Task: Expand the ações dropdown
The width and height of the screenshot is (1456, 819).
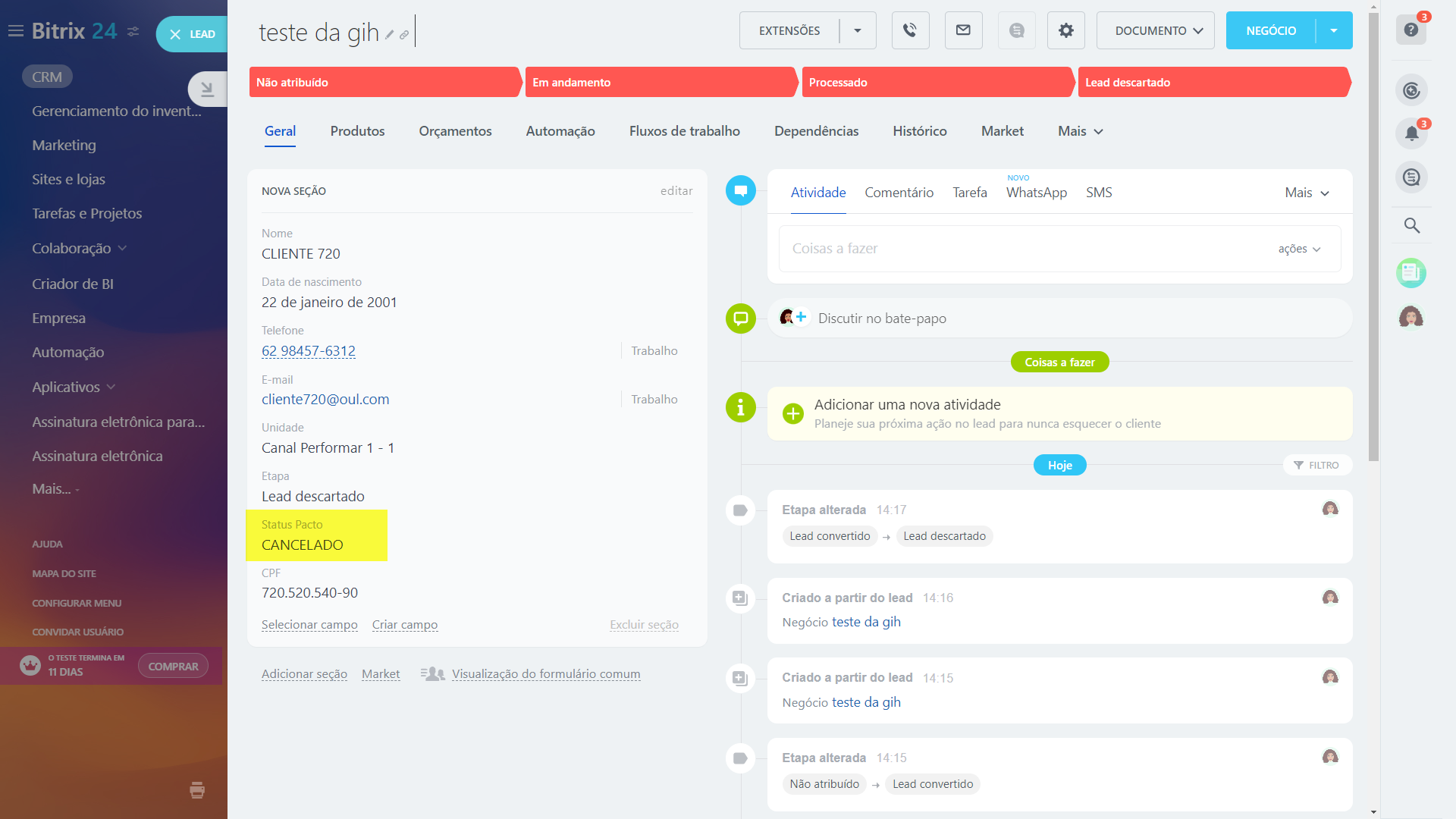Action: [1299, 249]
